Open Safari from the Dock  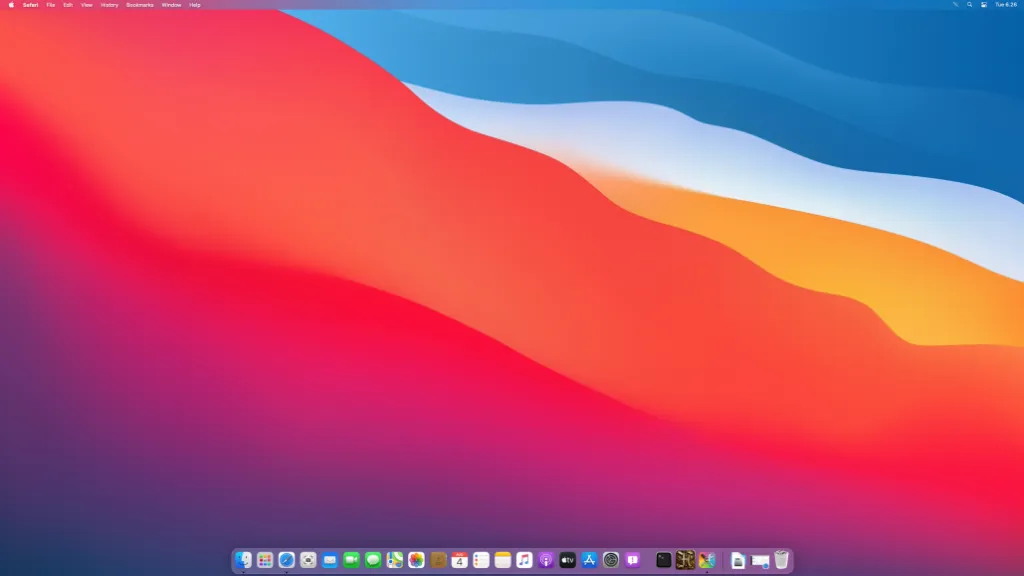click(x=285, y=560)
